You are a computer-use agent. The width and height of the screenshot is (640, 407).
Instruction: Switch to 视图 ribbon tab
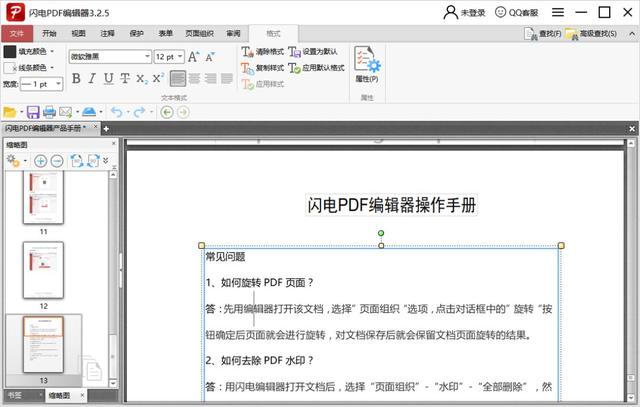click(x=78, y=33)
